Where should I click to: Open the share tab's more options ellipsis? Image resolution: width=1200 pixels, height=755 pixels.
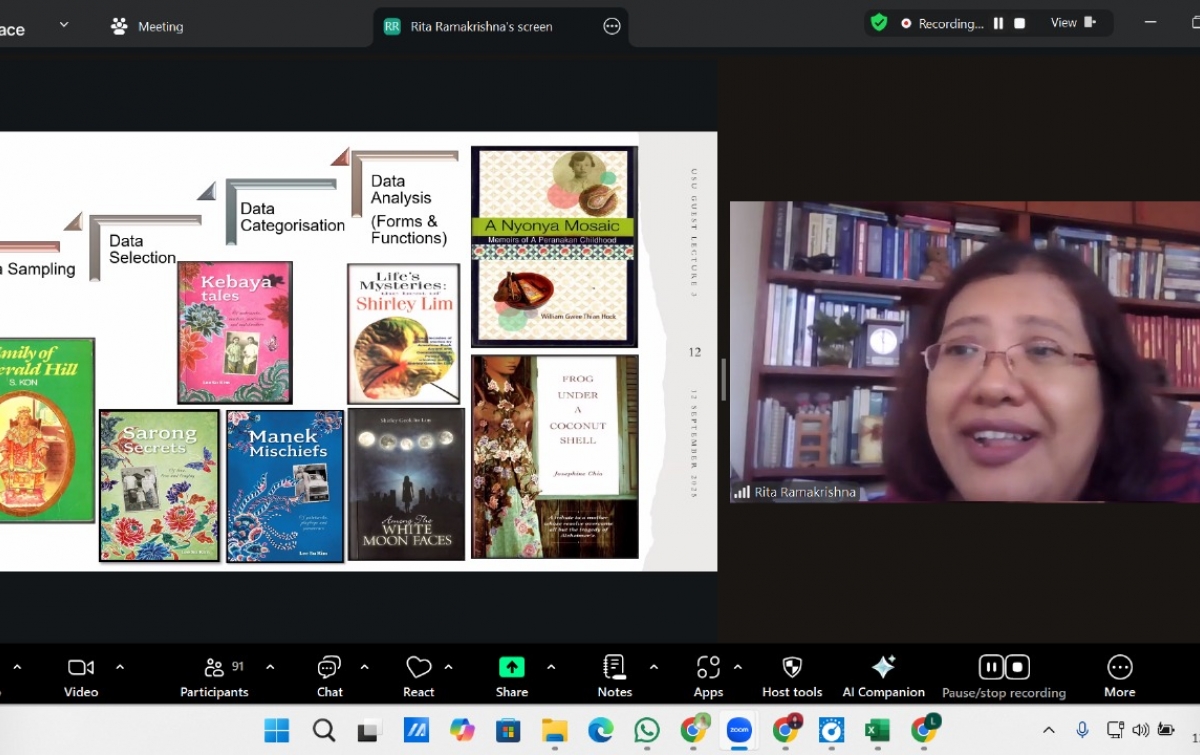pos(612,27)
